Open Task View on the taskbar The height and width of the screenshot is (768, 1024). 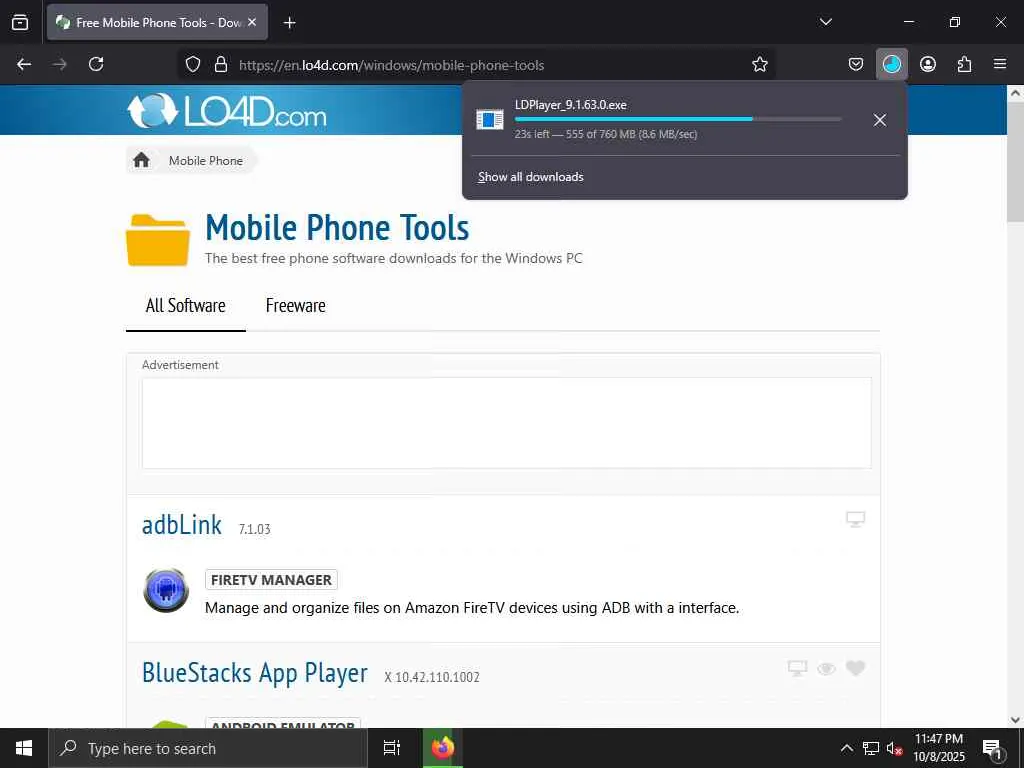point(392,748)
